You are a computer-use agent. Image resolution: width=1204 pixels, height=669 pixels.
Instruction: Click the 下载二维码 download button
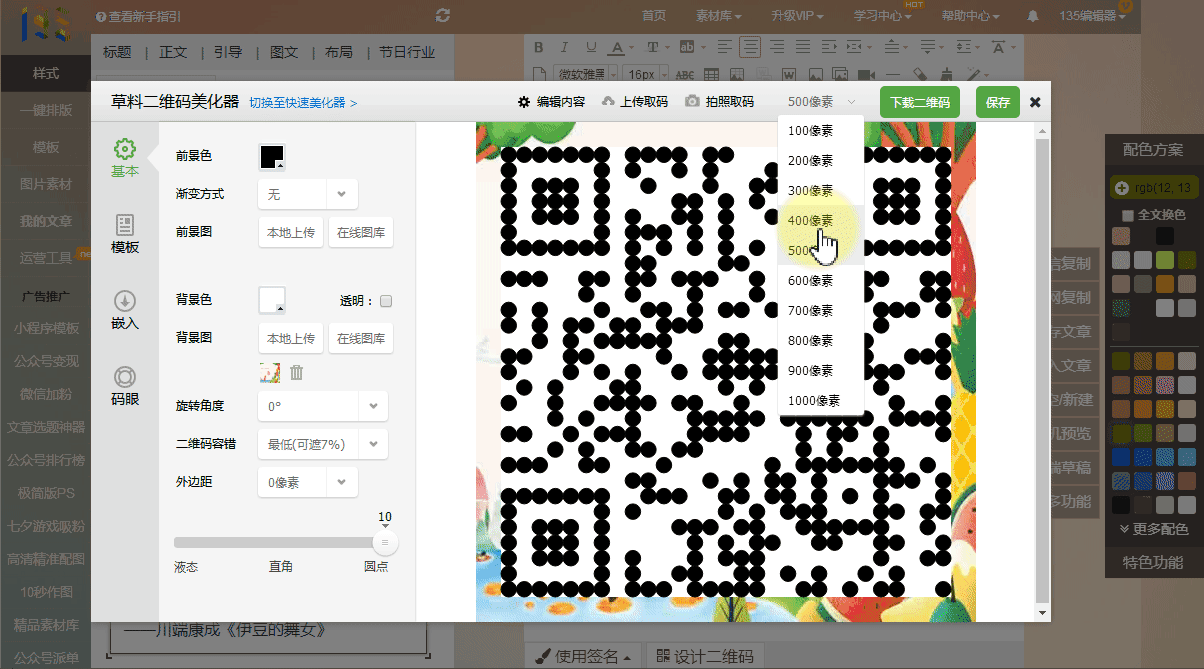pos(920,102)
